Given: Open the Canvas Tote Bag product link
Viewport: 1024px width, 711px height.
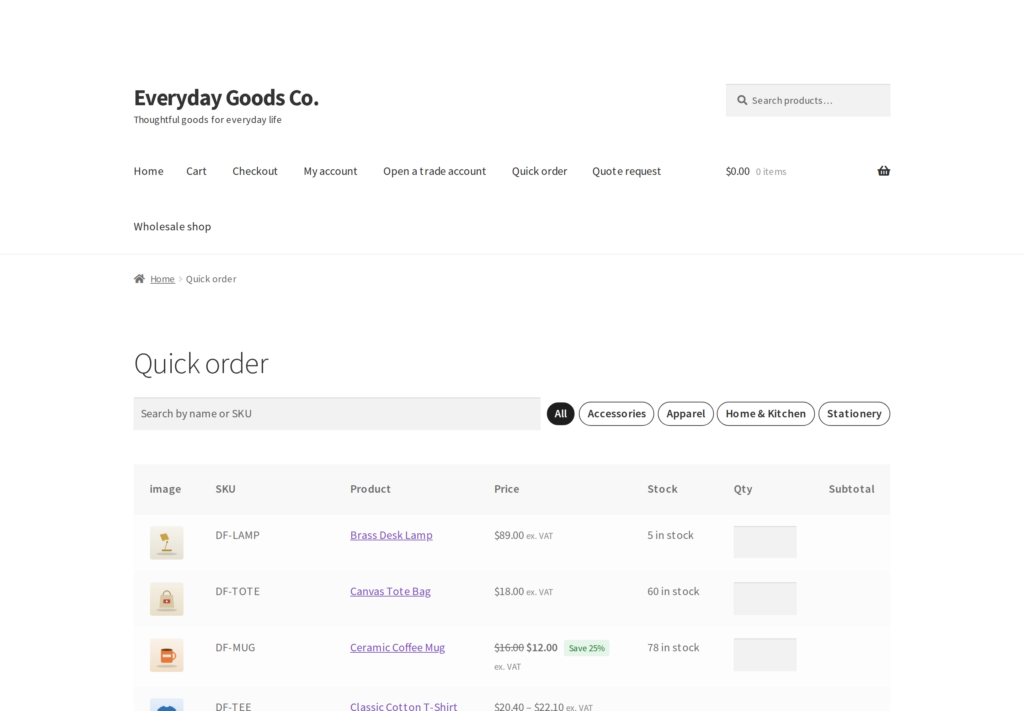Looking at the screenshot, I should click(391, 591).
